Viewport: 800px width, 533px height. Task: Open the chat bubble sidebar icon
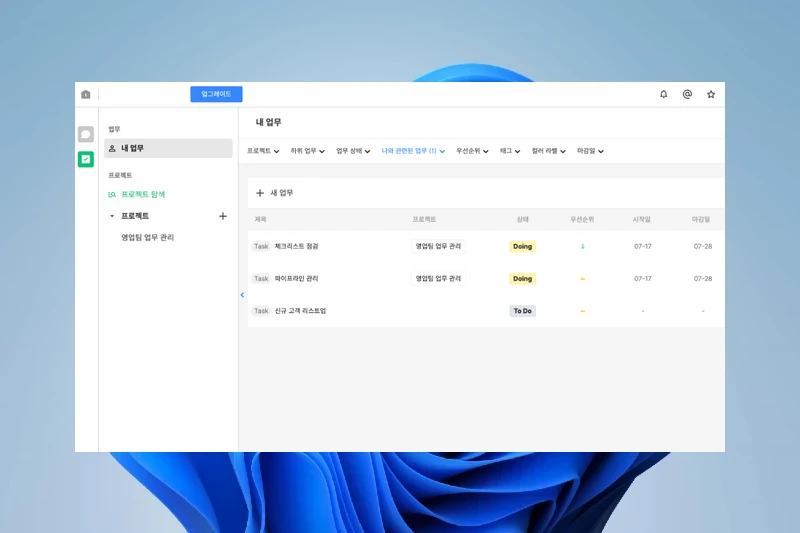86,134
